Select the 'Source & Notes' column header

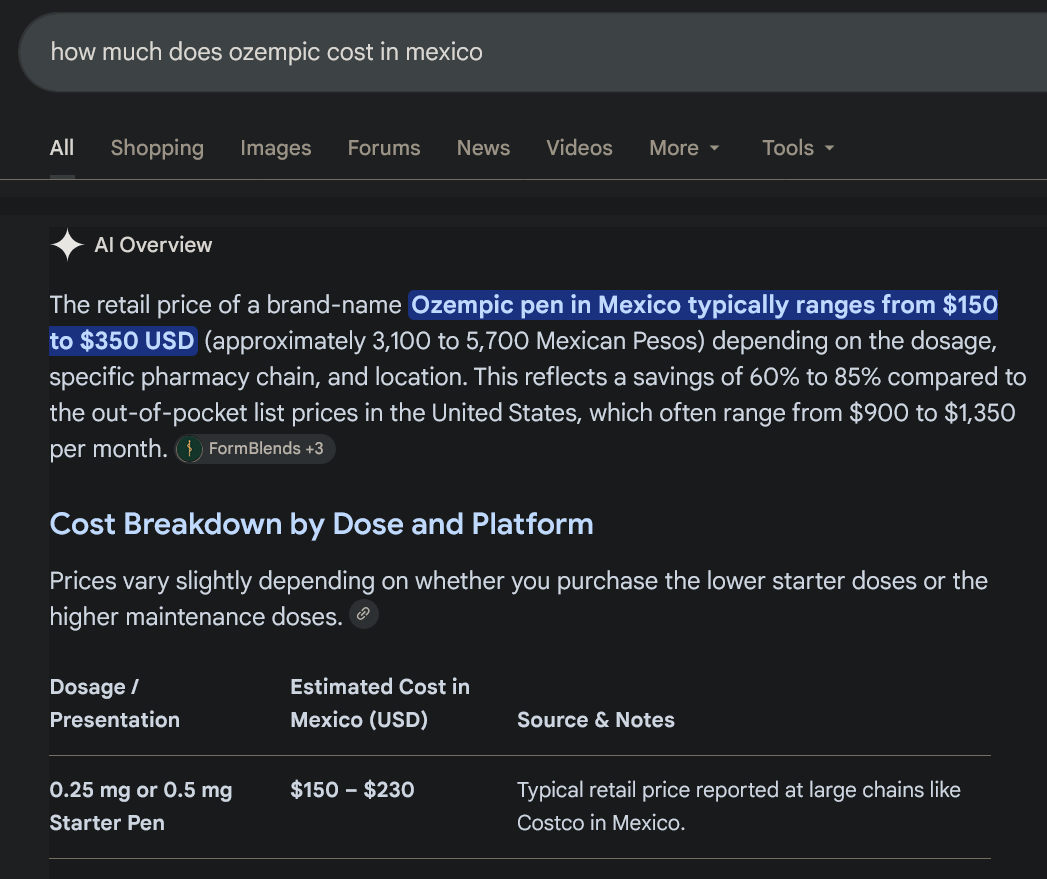click(x=596, y=720)
